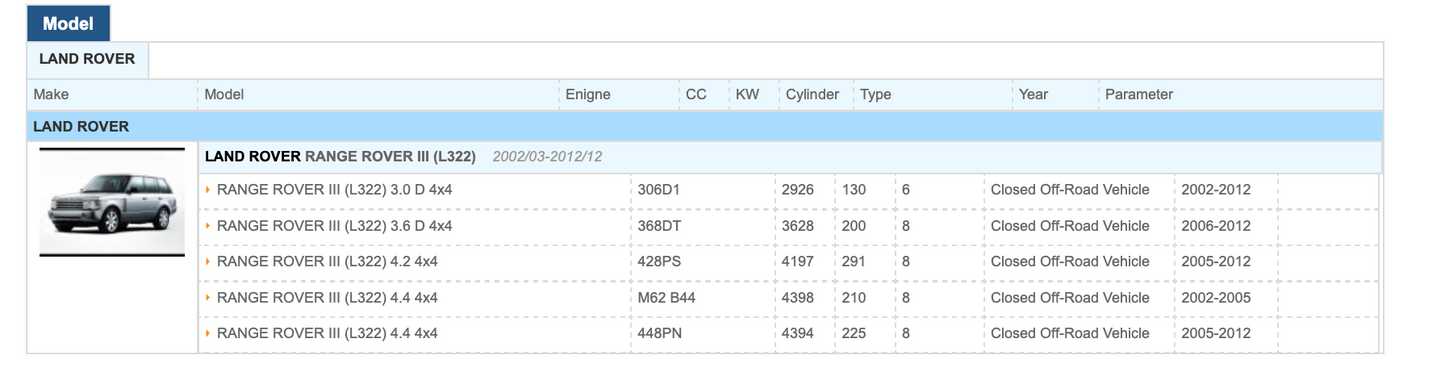The image size is (1445, 368).
Task: Click the LAND ROVER blue group row
Action: pyautogui.click(x=705, y=127)
